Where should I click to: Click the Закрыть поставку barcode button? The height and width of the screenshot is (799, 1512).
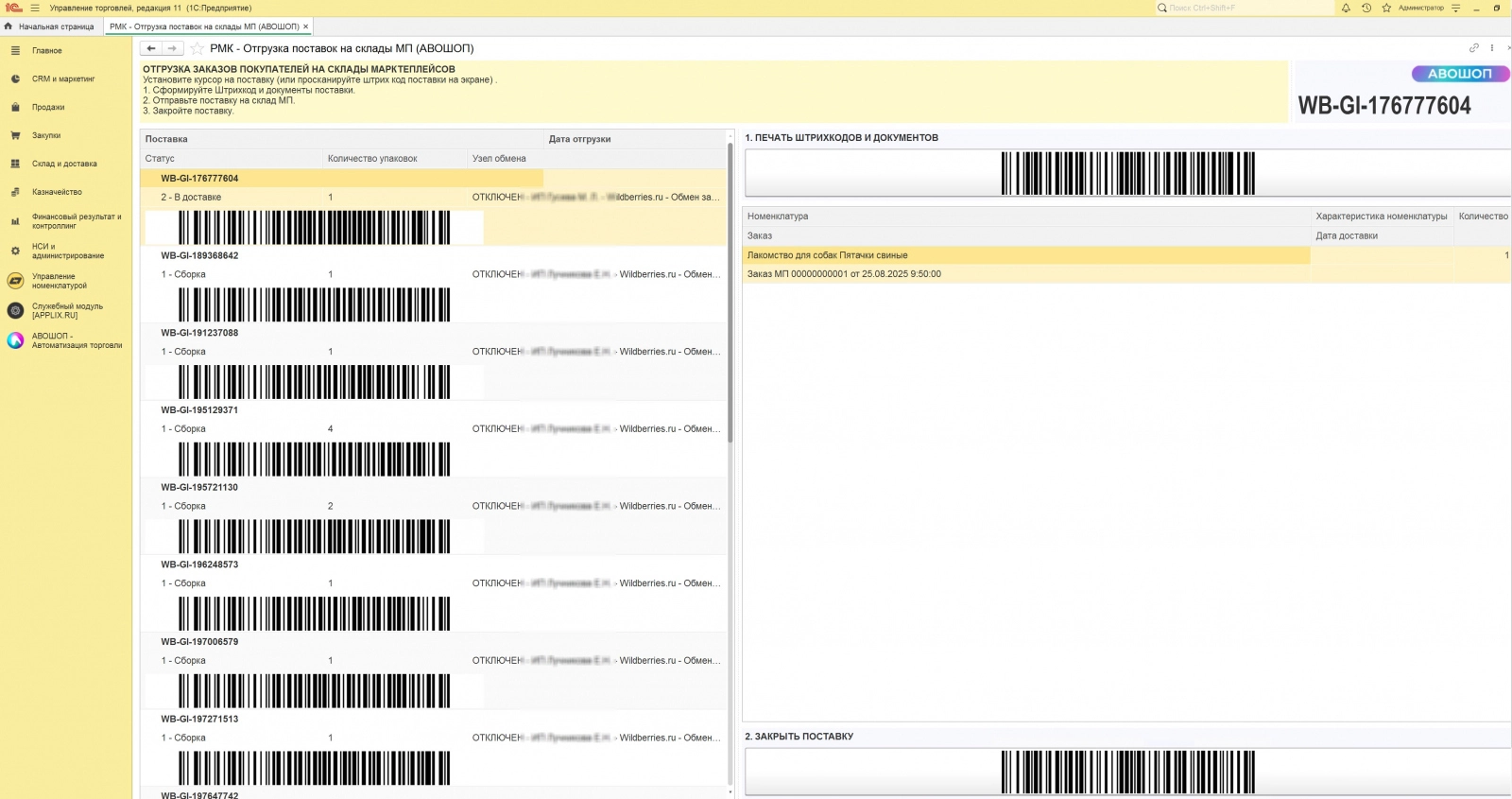(x=1128, y=772)
